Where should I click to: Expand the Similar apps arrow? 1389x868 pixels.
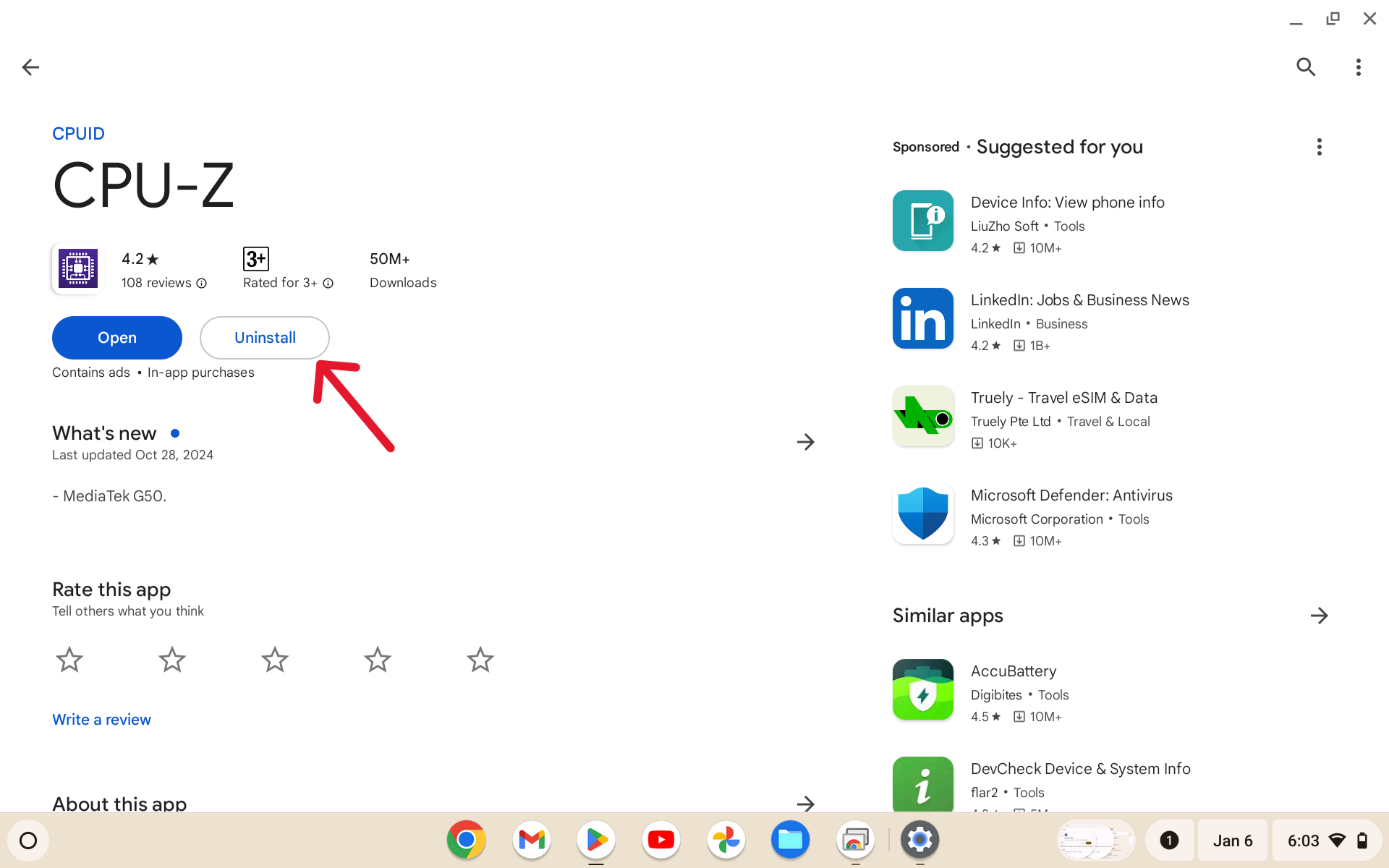[x=1320, y=616]
